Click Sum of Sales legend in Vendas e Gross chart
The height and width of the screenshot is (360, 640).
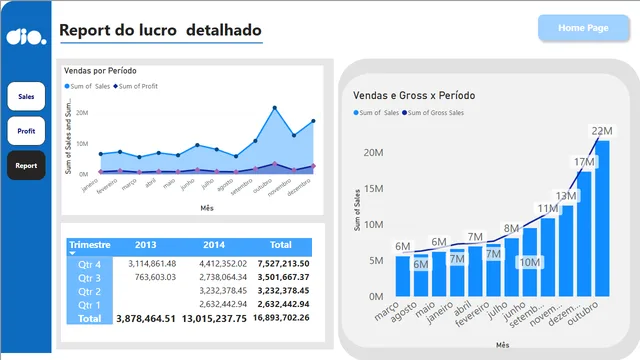tap(376, 113)
